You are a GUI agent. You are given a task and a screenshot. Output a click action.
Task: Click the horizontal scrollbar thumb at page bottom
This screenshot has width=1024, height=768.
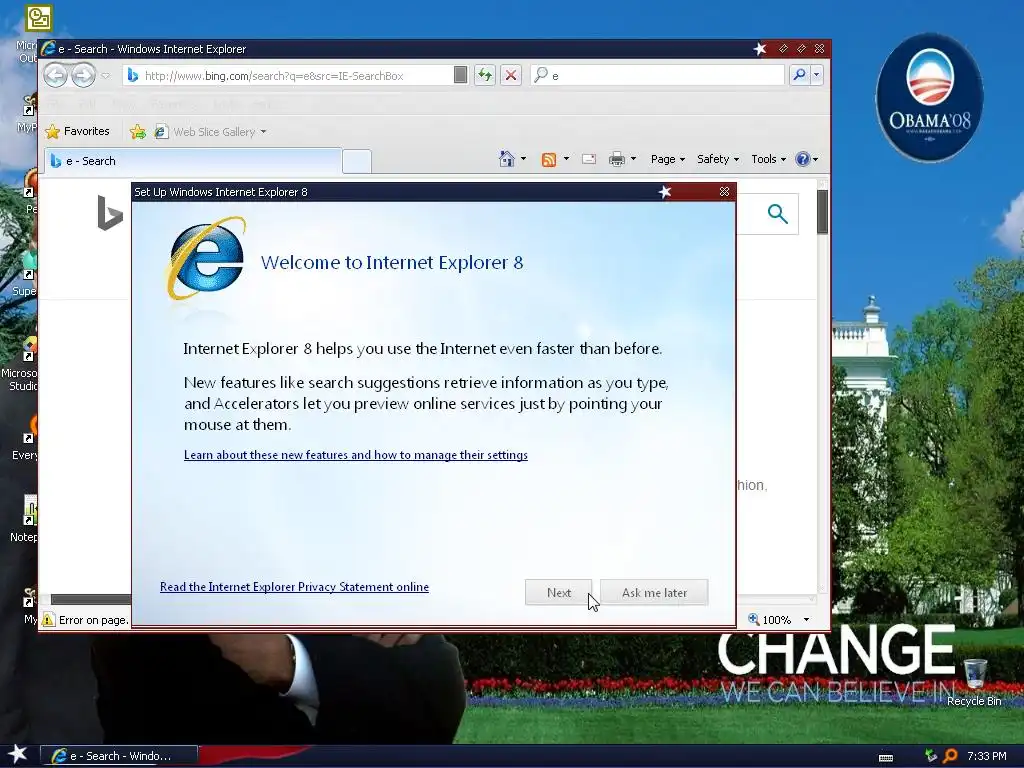point(91,600)
